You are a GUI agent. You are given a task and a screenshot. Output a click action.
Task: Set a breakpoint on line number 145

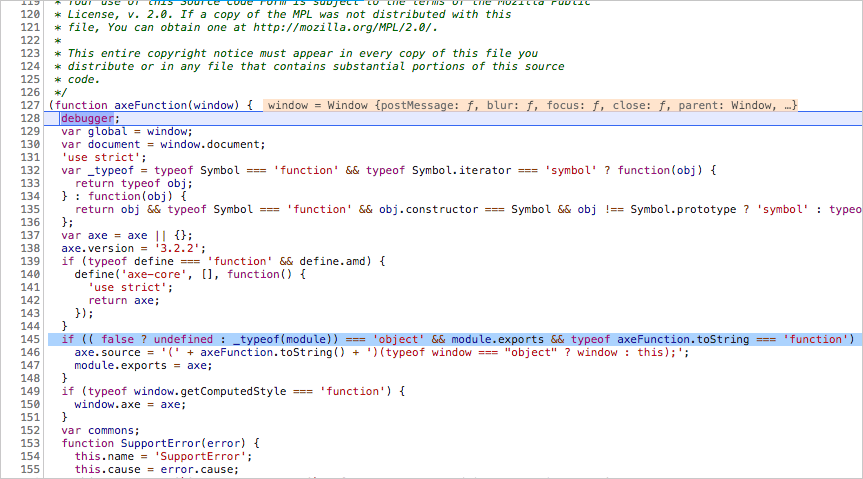pos(30,339)
